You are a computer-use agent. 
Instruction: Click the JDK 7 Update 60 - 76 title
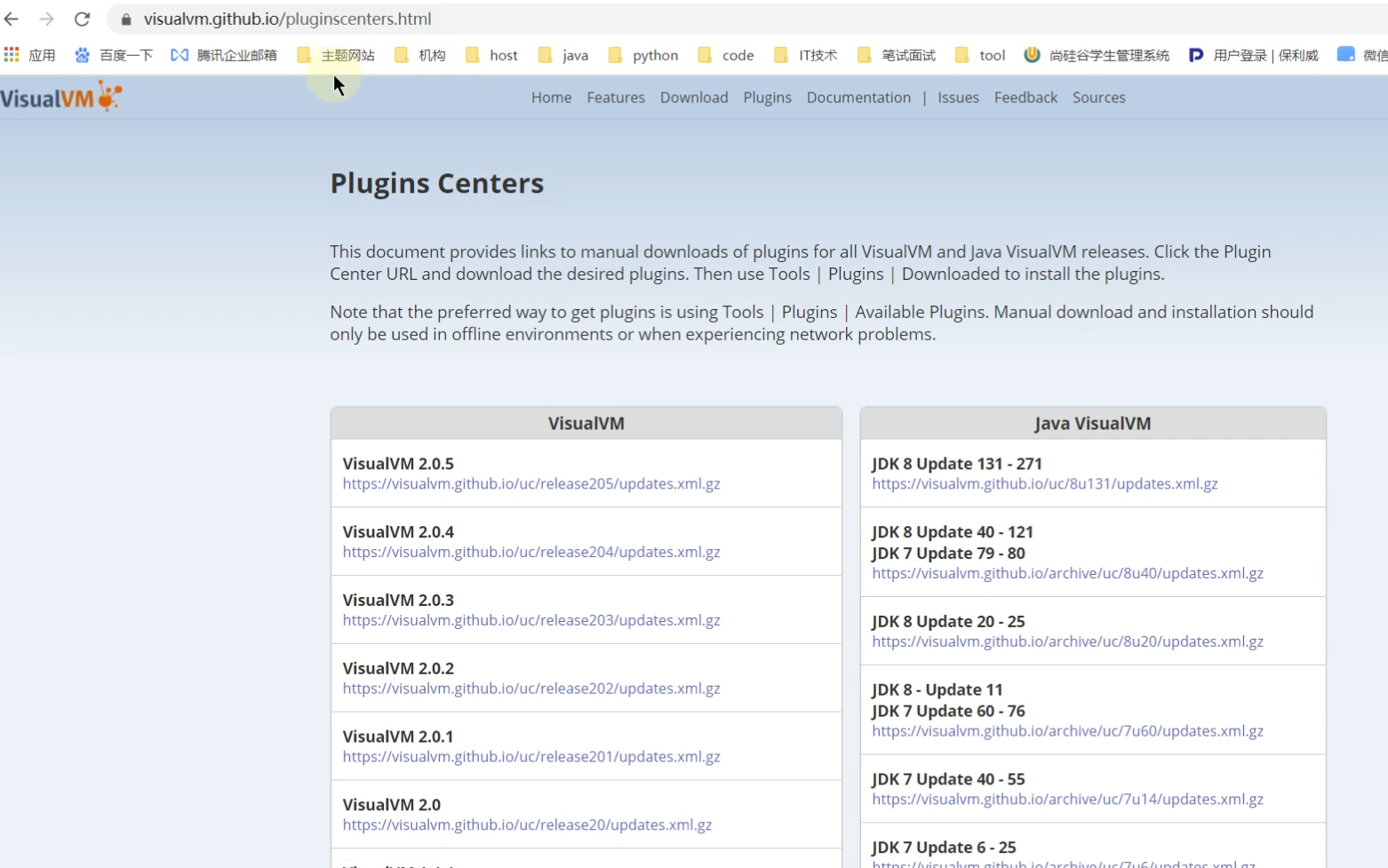tap(948, 712)
